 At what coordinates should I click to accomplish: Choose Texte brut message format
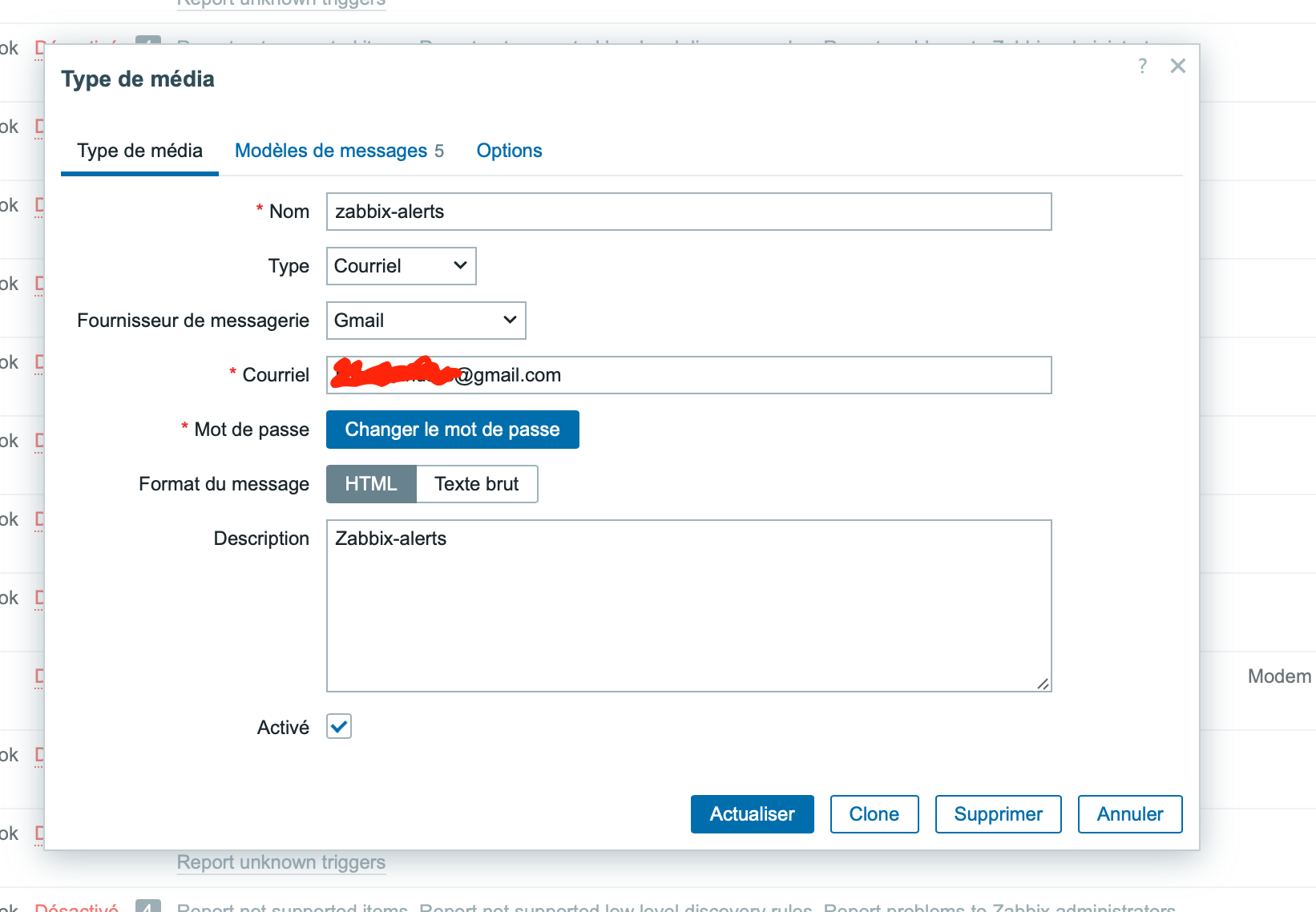coord(477,484)
